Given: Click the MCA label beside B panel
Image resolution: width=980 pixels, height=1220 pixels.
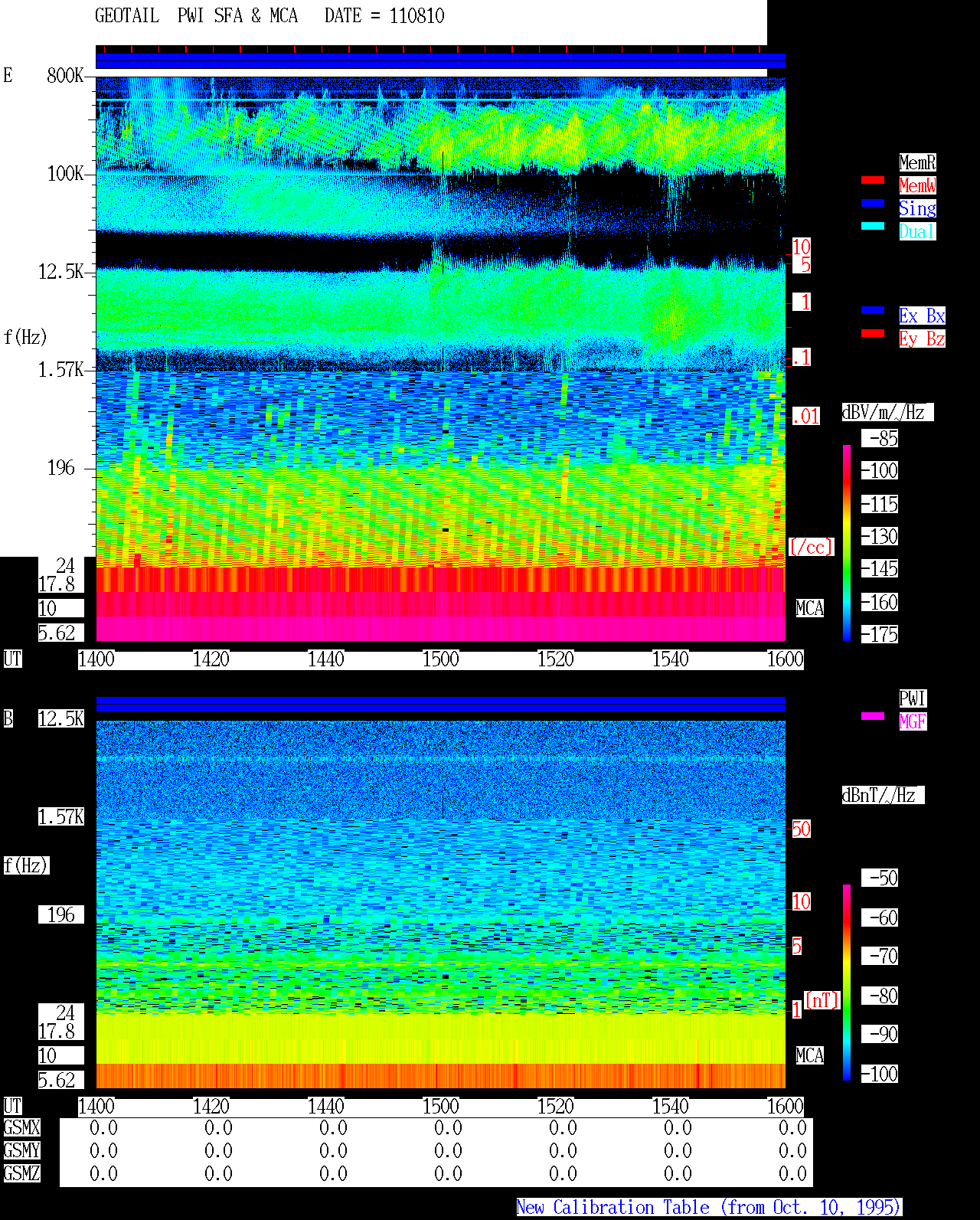Looking at the screenshot, I should [809, 1055].
